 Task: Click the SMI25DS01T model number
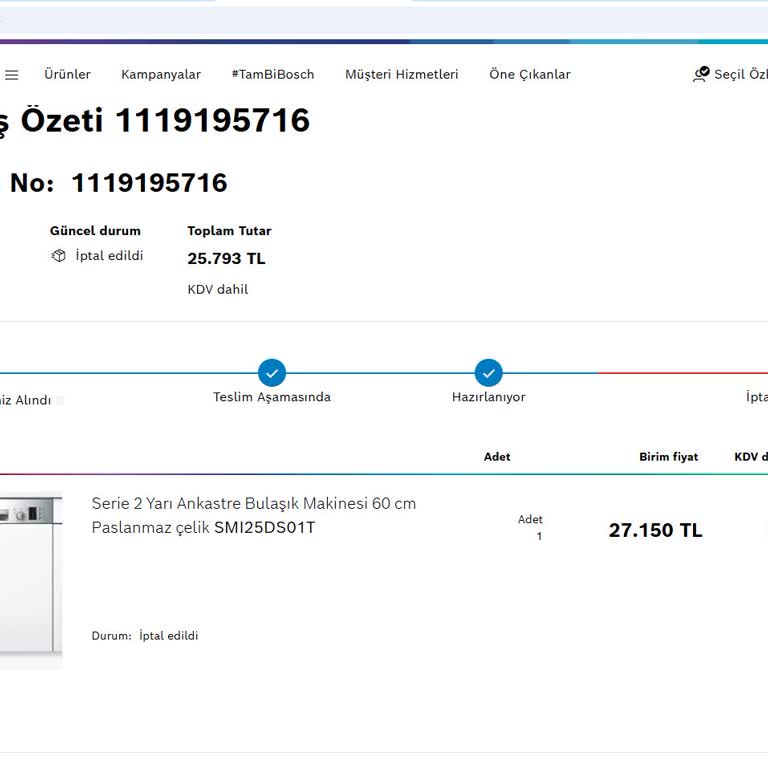[x=264, y=528]
